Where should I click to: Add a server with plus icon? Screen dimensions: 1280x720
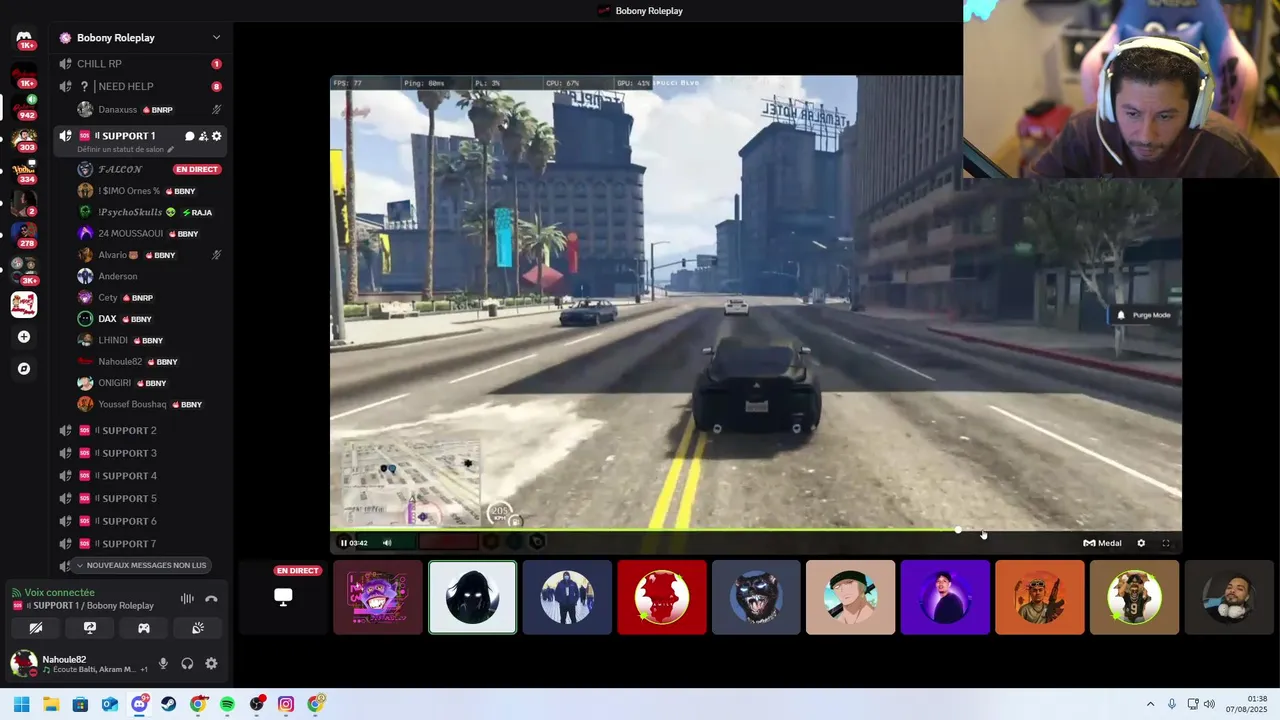(24, 337)
